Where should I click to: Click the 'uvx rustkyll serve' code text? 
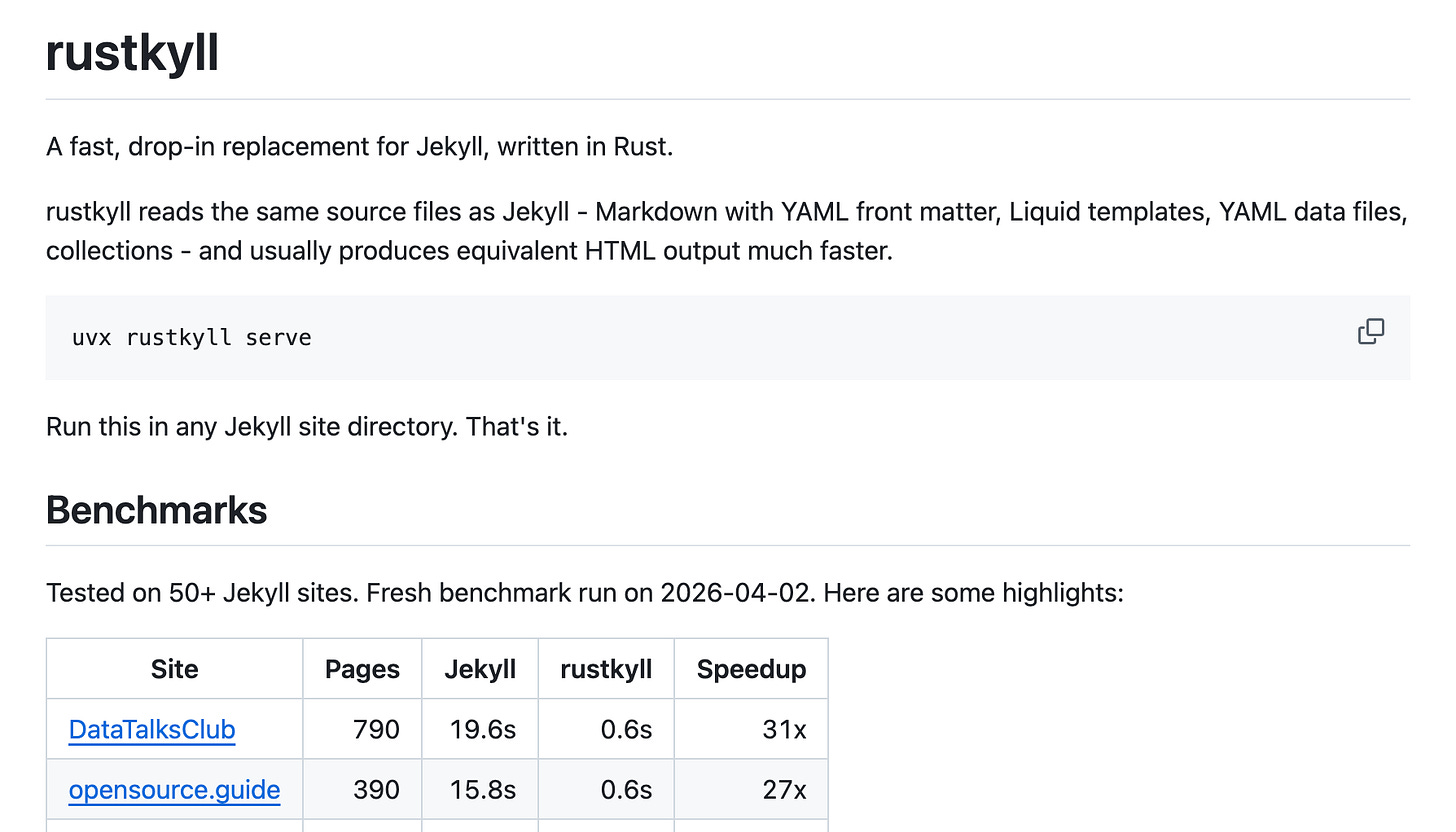click(x=192, y=337)
